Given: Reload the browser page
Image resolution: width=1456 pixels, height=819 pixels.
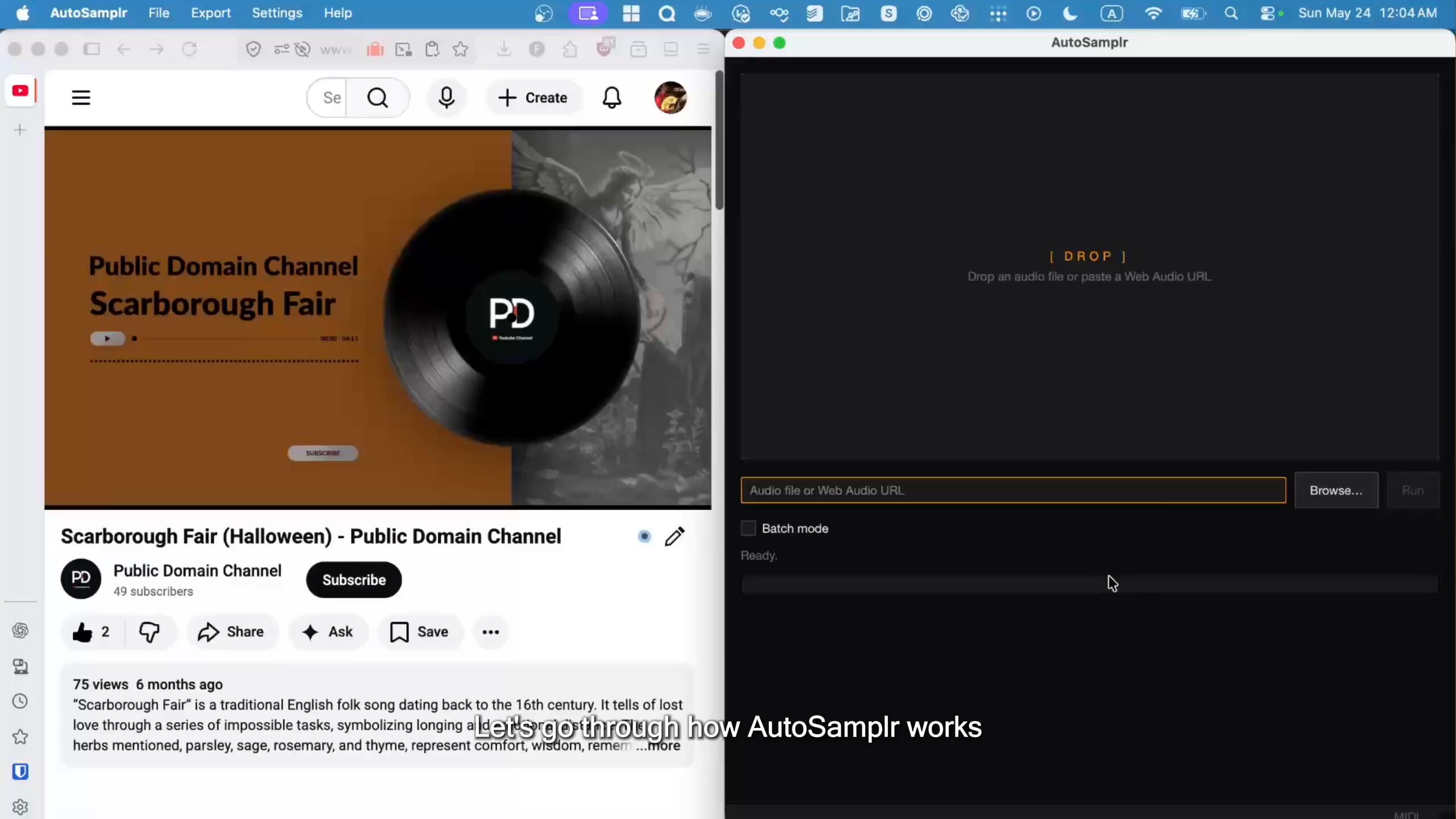Looking at the screenshot, I should pos(189,49).
